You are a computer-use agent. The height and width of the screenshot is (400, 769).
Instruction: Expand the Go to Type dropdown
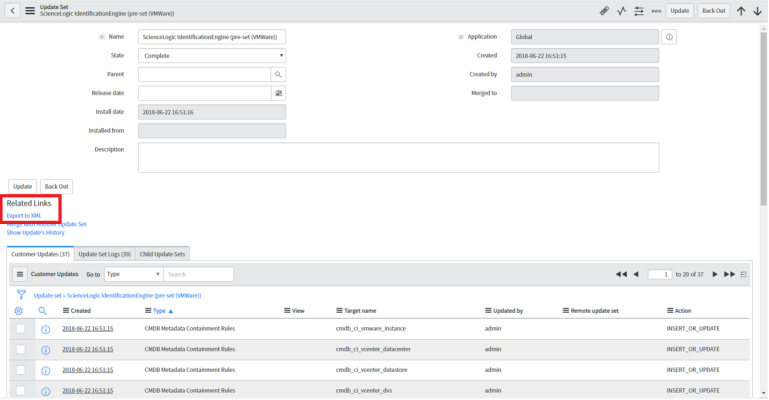pyautogui.click(x=132, y=274)
